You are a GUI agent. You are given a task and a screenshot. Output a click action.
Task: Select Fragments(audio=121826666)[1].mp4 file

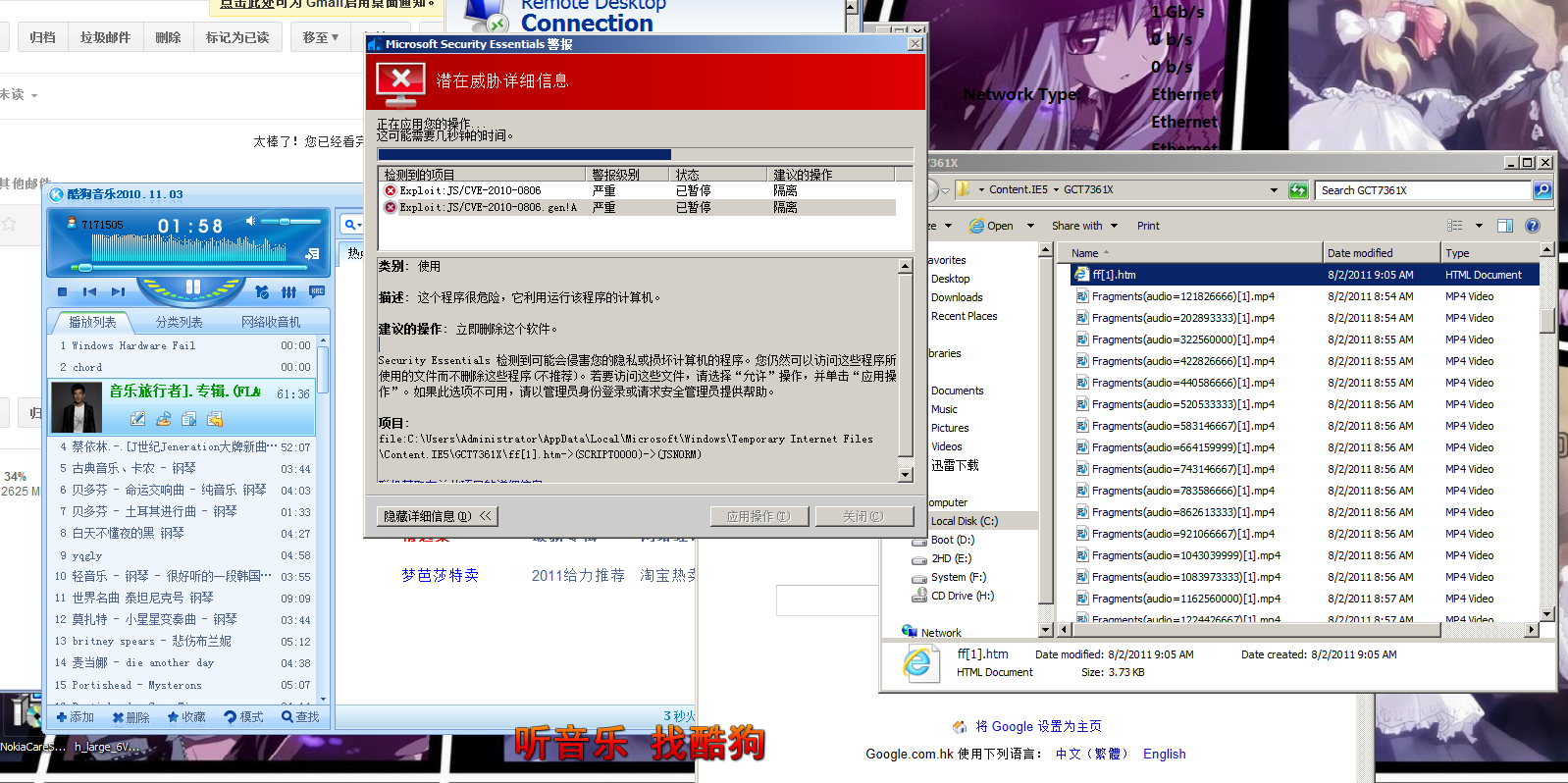click(1304, 296)
